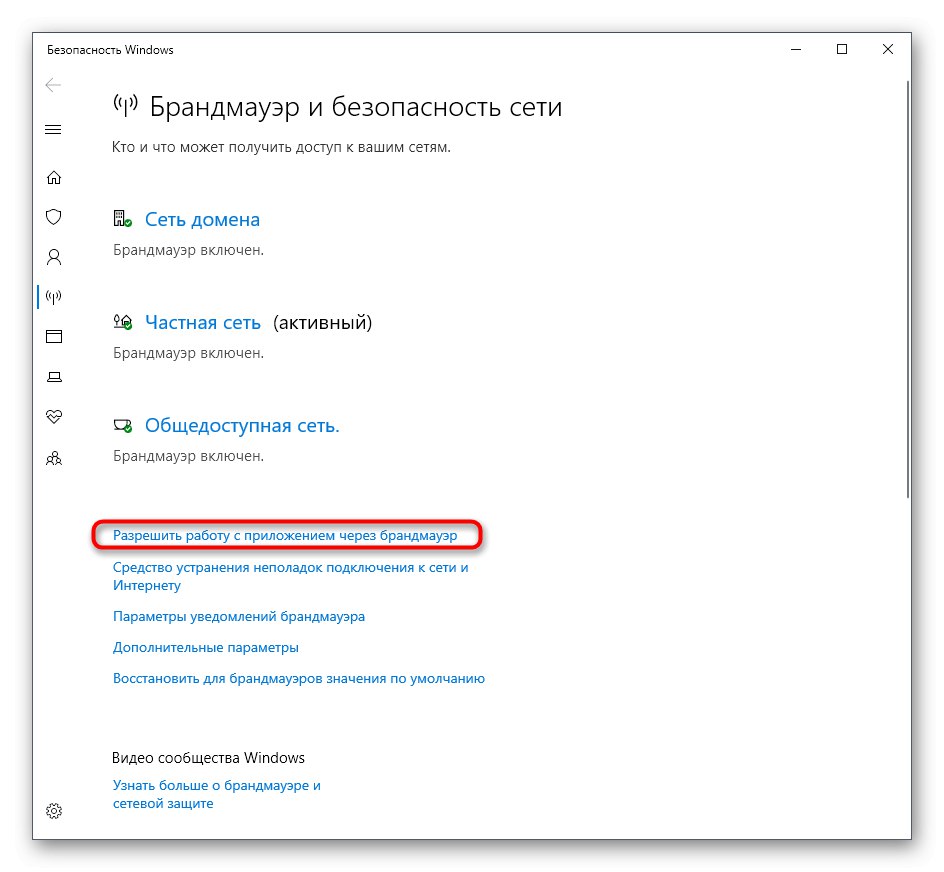Select the Account protection person icon
This screenshot has width=944, height=872.
(x=53, y=257)
